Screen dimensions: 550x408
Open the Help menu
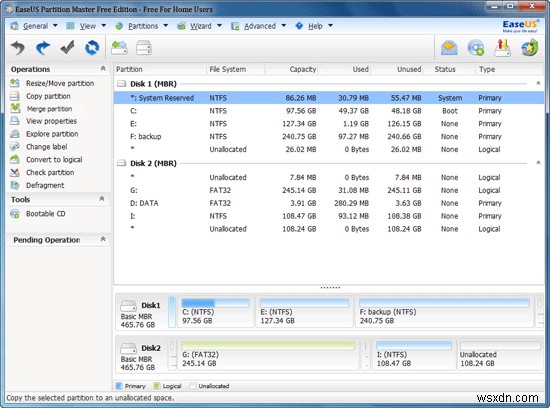314,26
